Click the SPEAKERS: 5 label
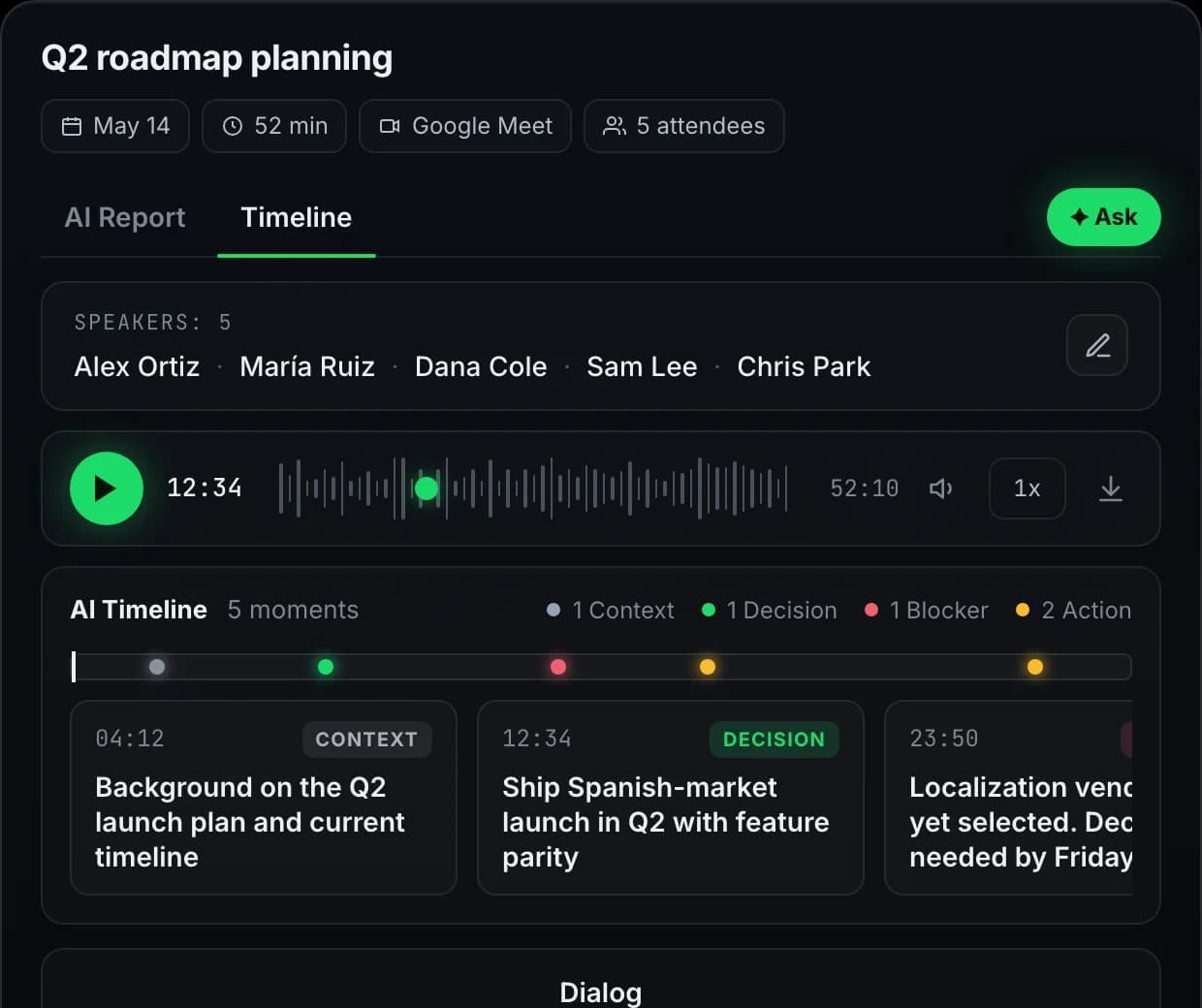Screen dimensions: 1202x1008 153,322
